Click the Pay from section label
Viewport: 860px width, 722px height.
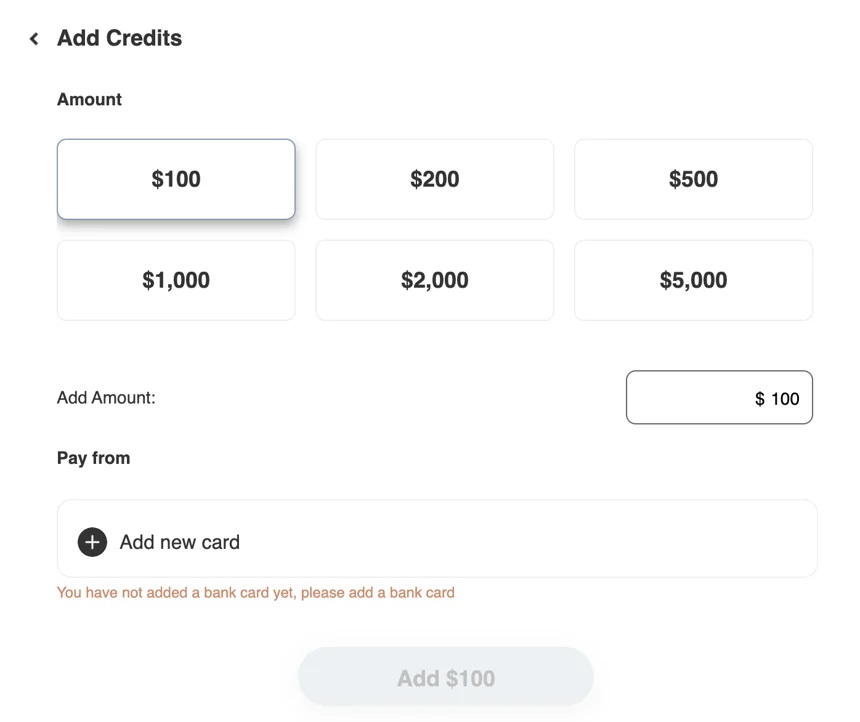93,458
